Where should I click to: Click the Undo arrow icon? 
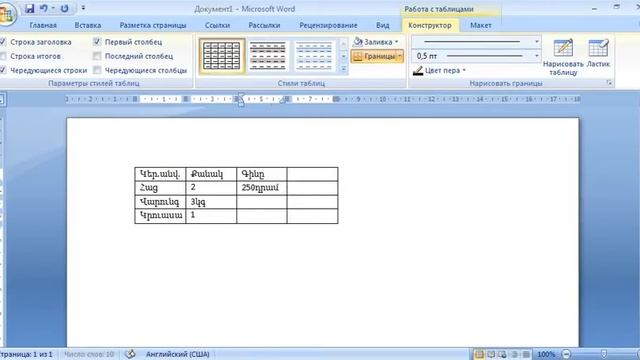(x=44, y=8)
